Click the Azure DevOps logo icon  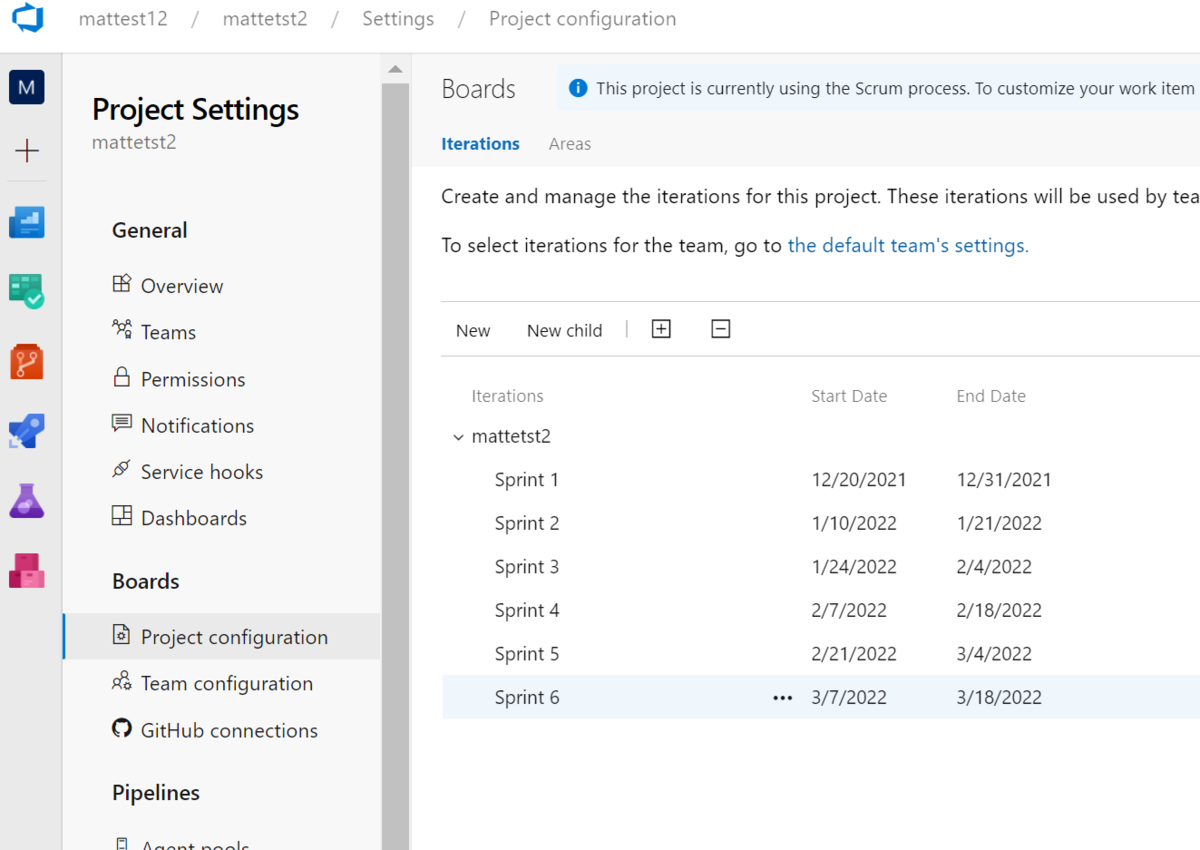(27, 19)
